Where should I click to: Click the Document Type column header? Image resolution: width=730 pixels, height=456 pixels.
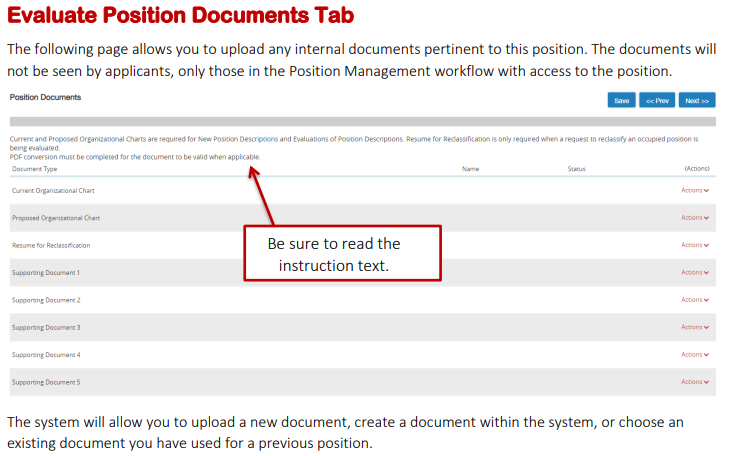[x=34, y=169]
